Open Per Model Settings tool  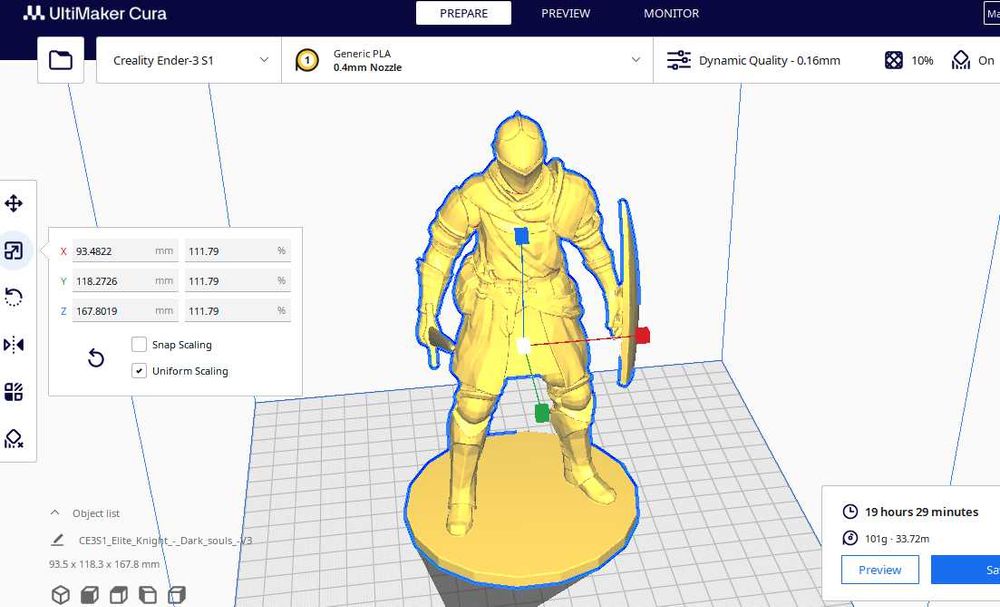[x=13, y=391]
